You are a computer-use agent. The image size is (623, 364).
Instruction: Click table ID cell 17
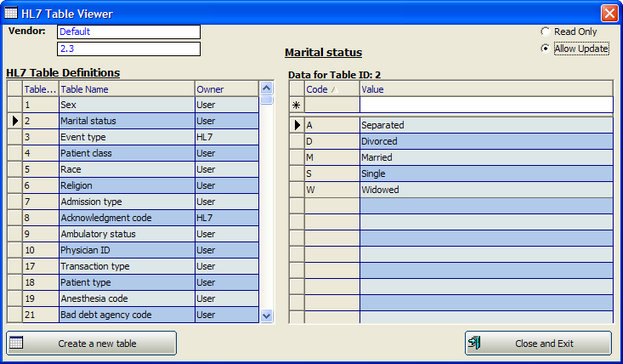[41, 266]
